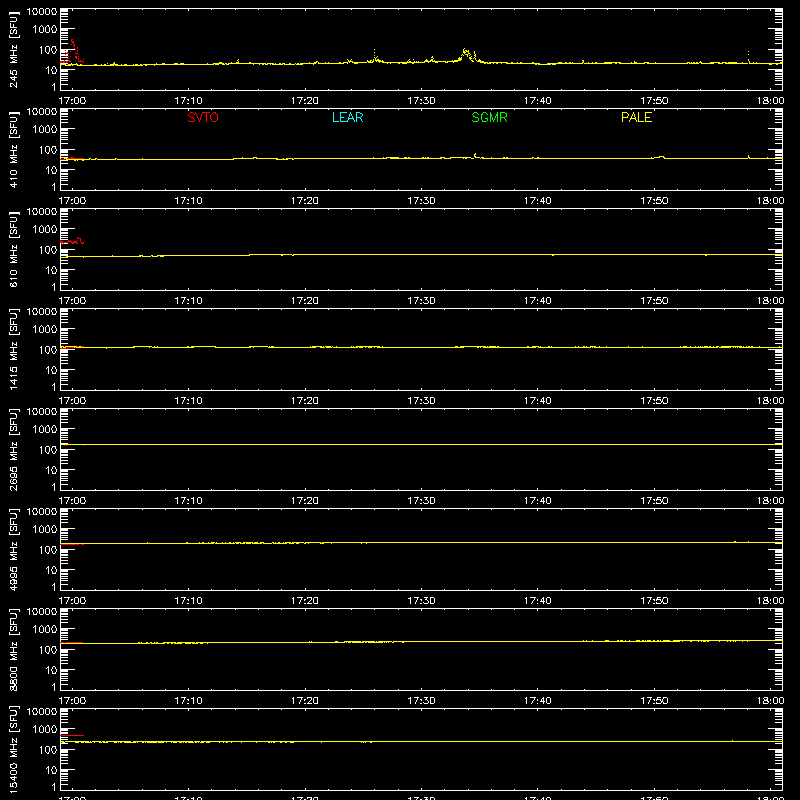Screen dimensions: 800x800
Task: Select the 410 MHz [SFU] axis label
Action: coord(14,149)
